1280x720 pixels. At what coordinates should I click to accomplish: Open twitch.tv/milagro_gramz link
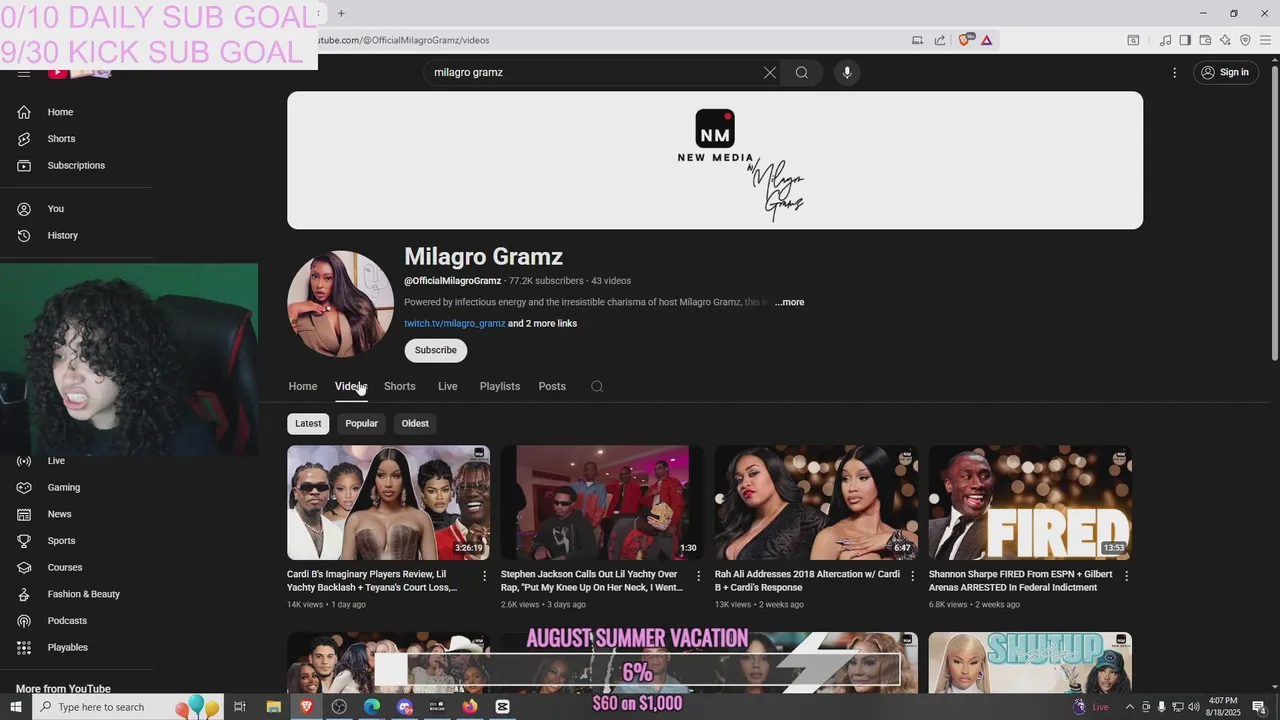pos(455,324)
